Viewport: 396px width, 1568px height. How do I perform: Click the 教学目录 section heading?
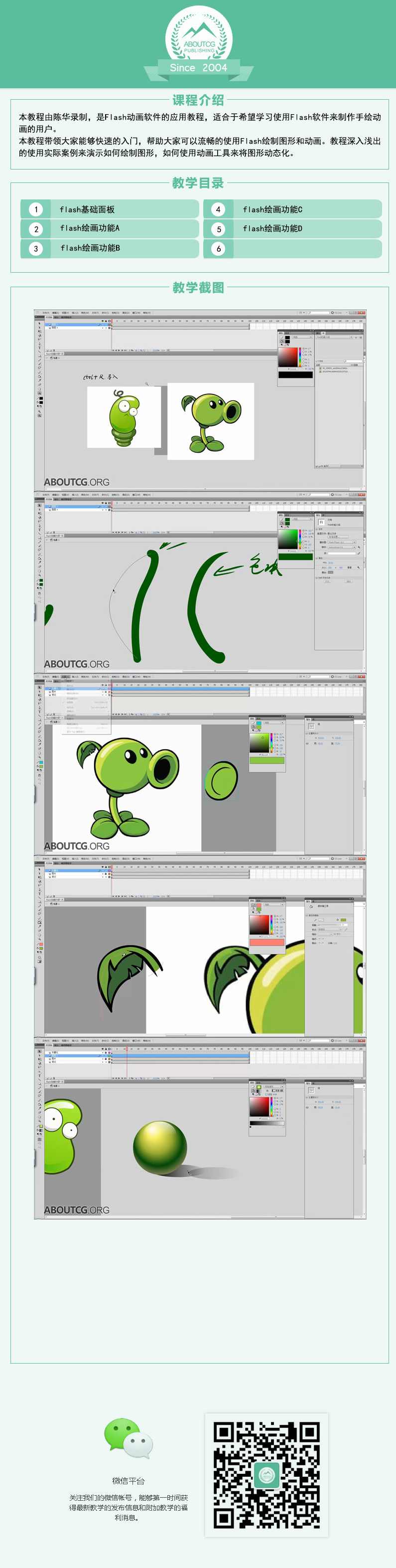click(x=198, y=182)
